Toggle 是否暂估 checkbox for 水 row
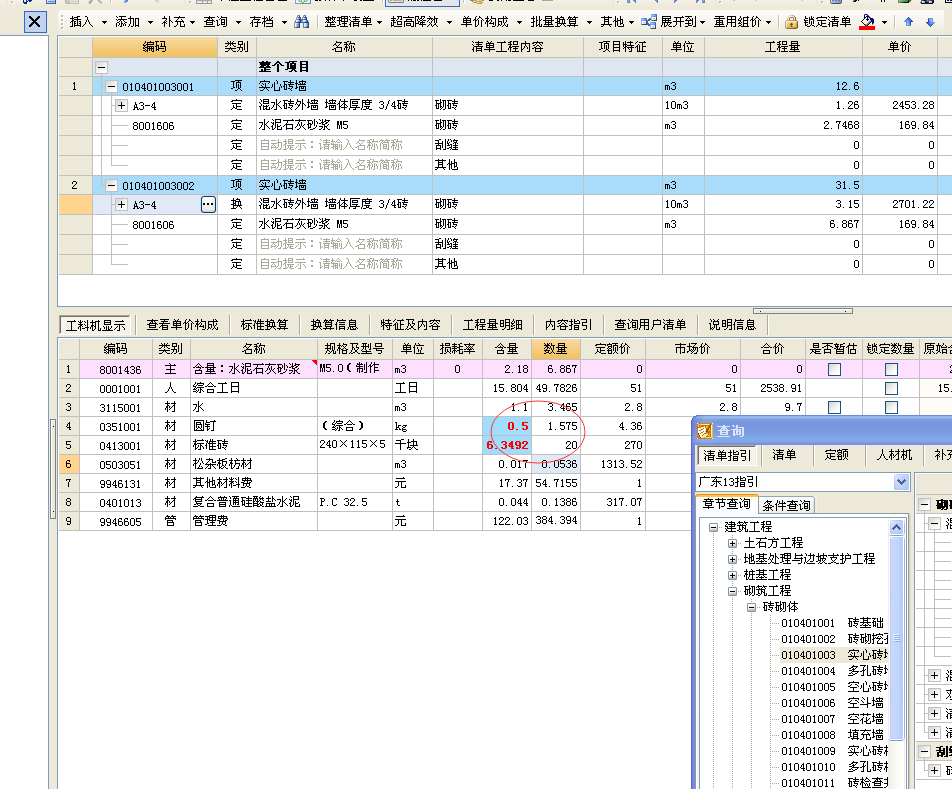This screenshot has width=952, height=789. click(834, 407)
